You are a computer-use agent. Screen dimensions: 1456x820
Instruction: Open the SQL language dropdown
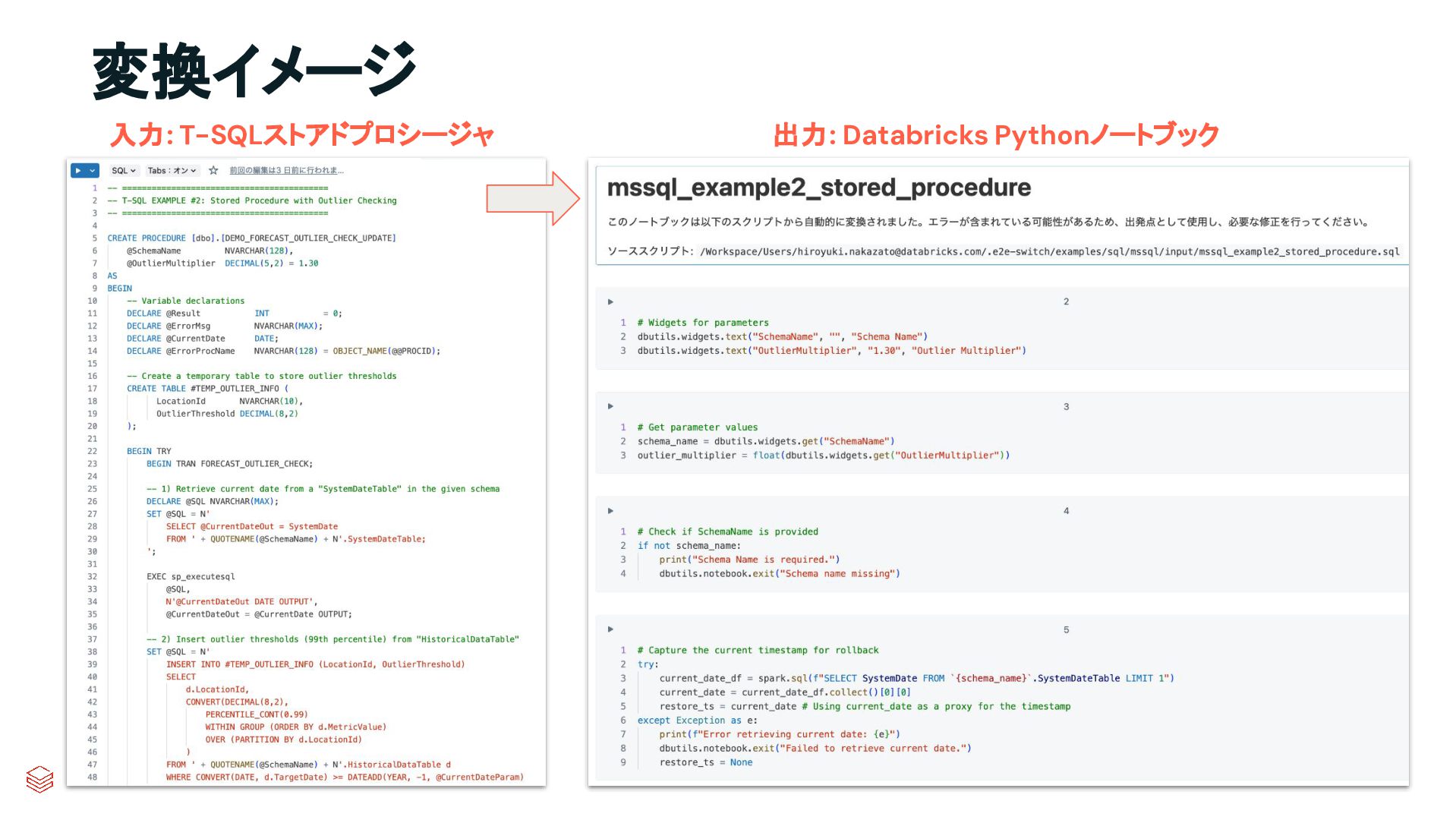point(124,171)
